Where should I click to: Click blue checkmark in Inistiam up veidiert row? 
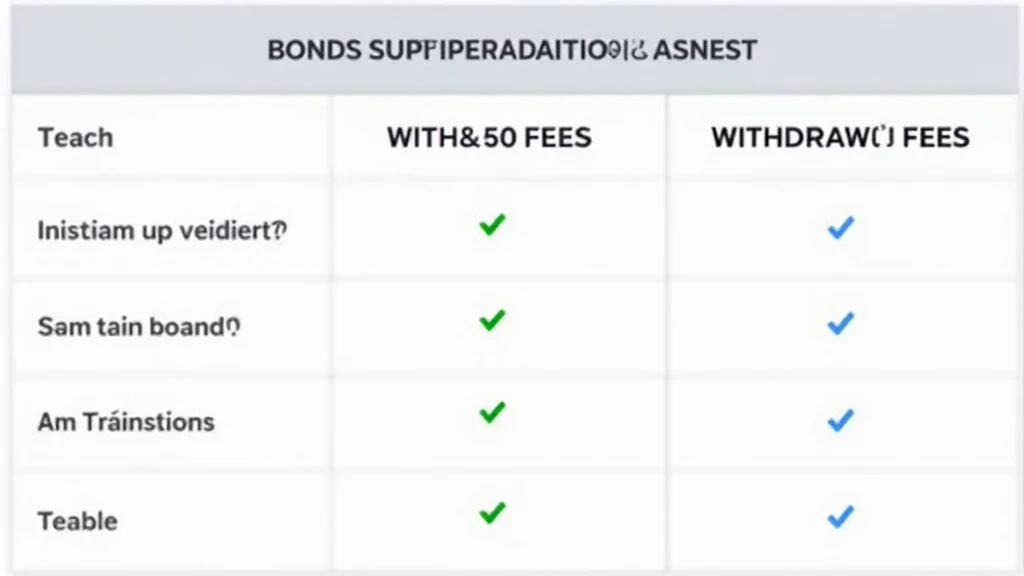coord(840,228)
